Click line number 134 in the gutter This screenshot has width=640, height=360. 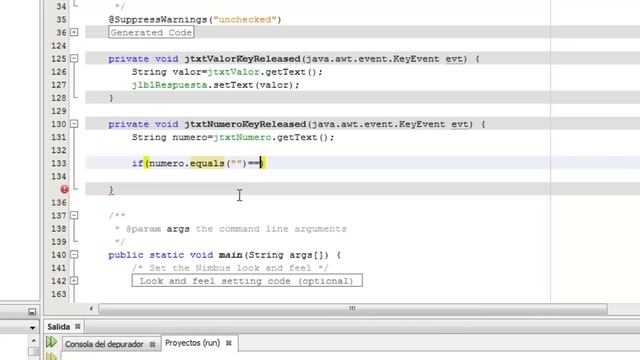pyautogui.click(x=59, y=176)
